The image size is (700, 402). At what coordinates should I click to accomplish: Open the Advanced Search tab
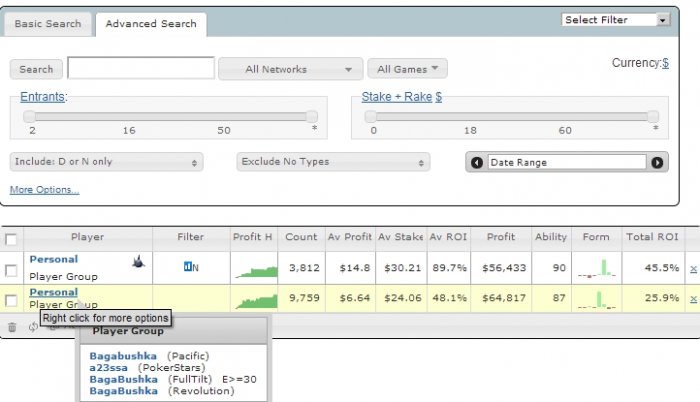point(151,24)
